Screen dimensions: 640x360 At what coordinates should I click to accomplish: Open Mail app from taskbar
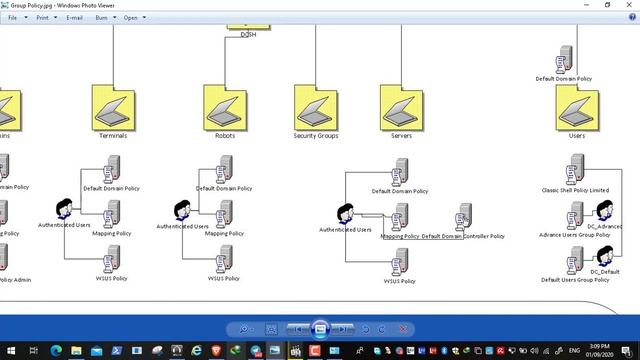(97, 351)
